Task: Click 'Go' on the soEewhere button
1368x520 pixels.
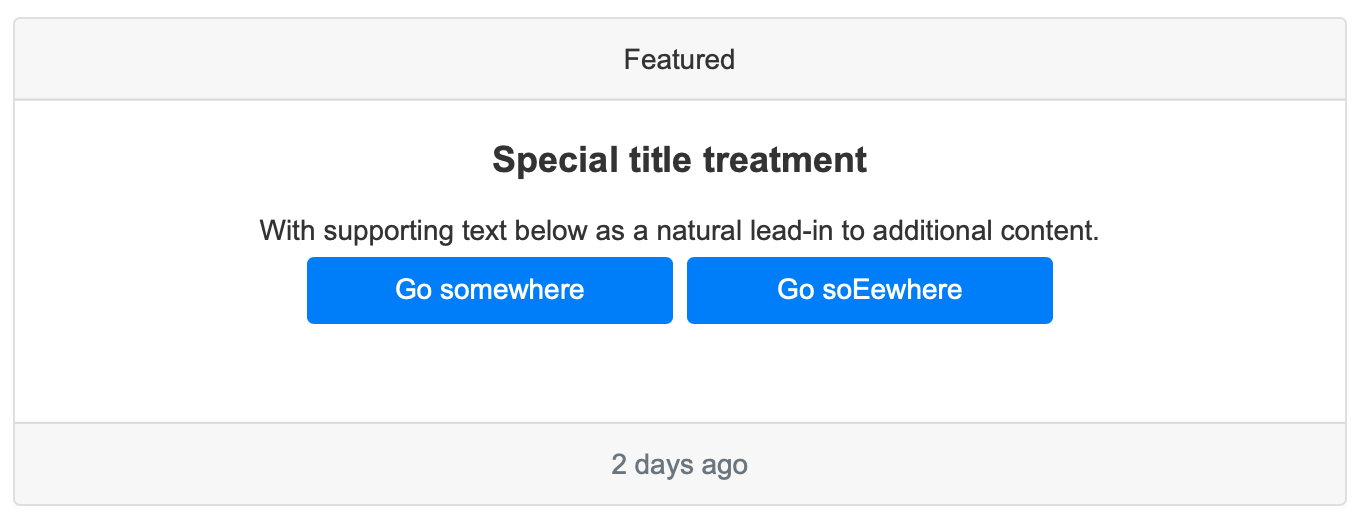Action: point(796,290)
